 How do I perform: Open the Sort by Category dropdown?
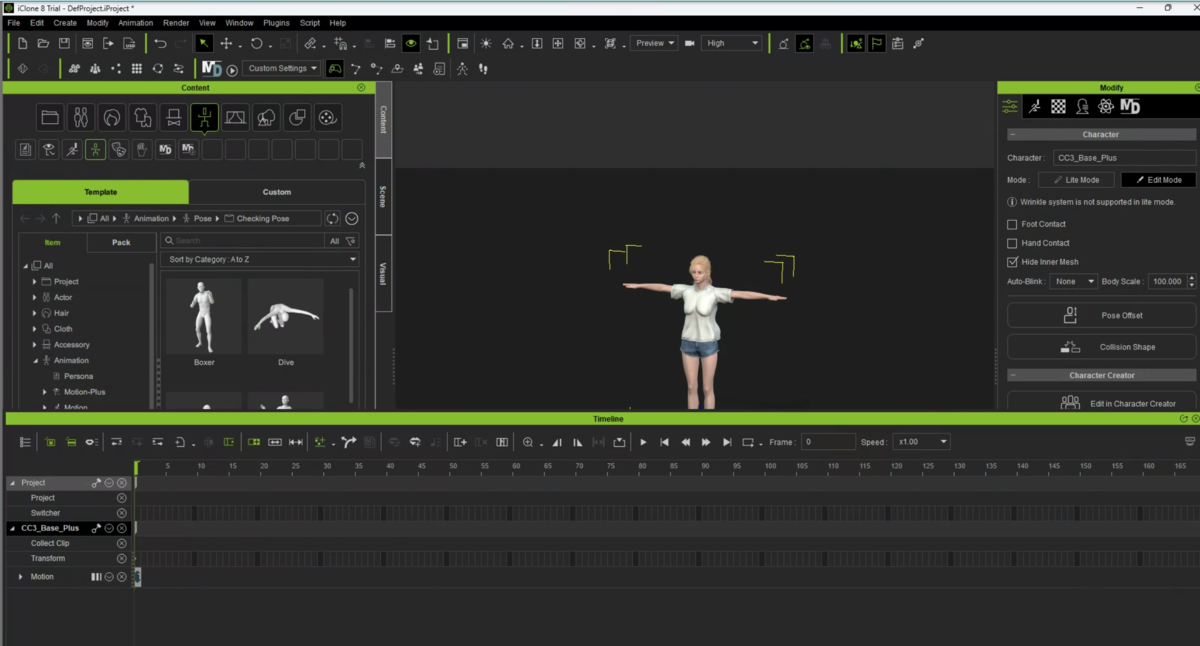pyautogui.click(x=259, y=258)
